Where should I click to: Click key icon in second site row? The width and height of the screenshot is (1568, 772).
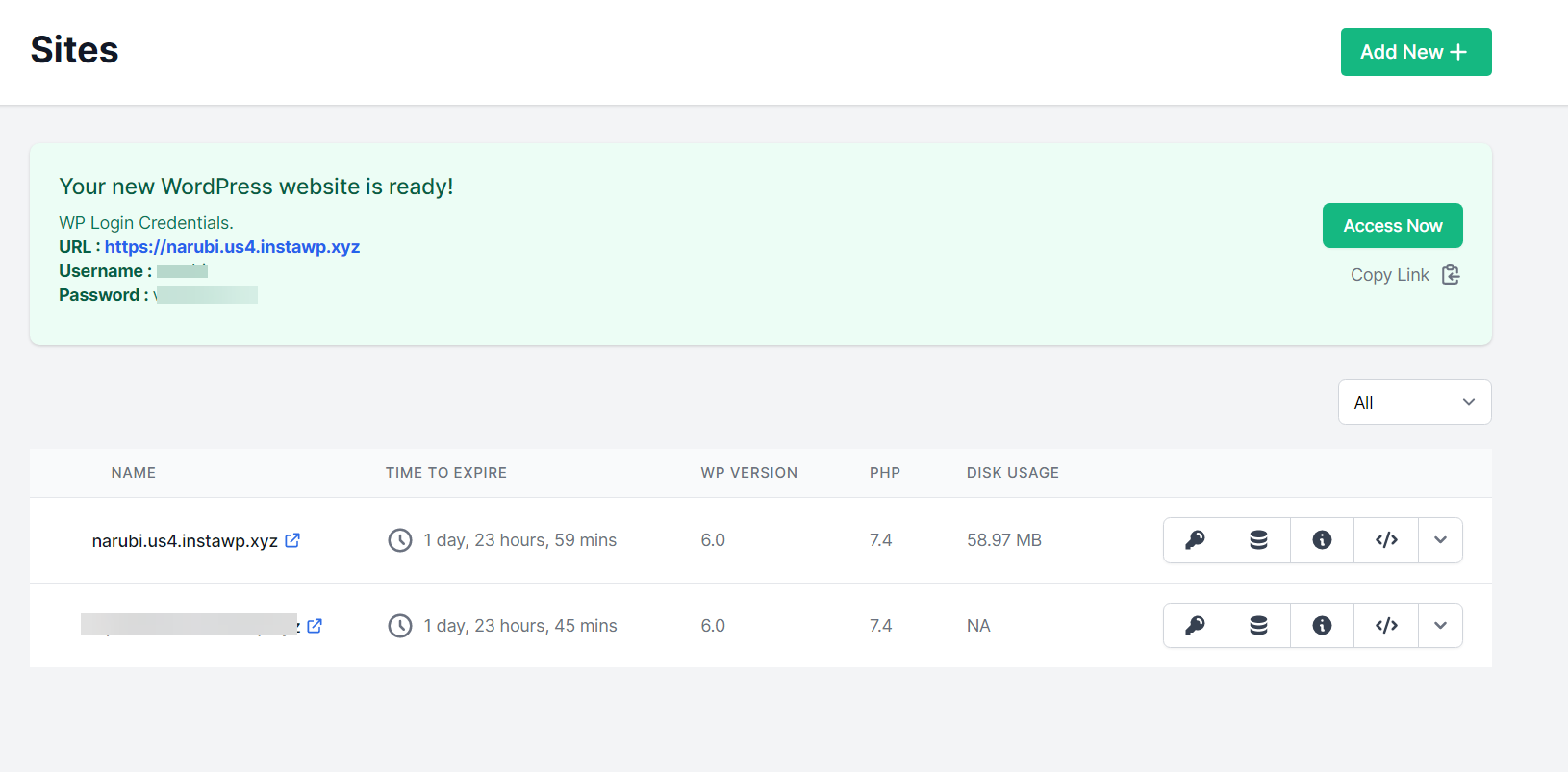click(1195, 626)
